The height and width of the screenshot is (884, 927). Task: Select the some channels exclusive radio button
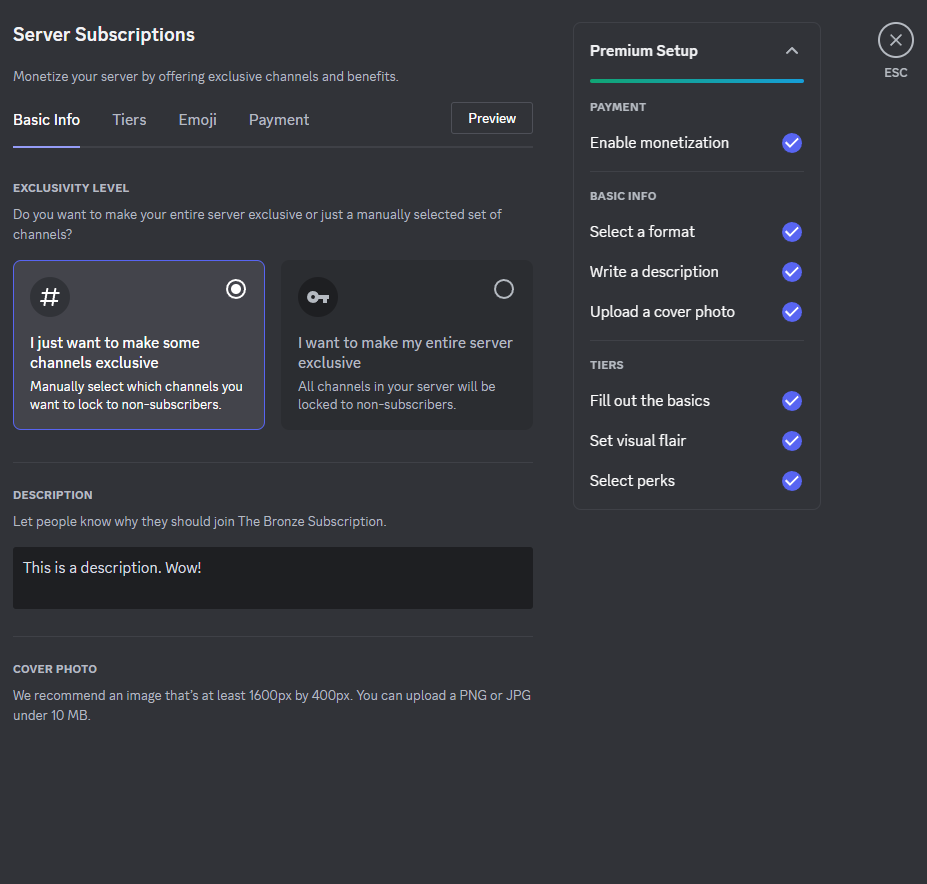click(x=236, y=289)
